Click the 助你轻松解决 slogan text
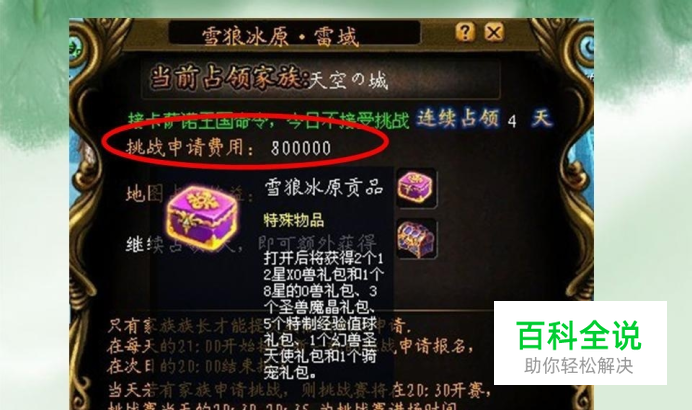Image resolution: width=692 pixels, height=410 pixels. coord(579,366)
